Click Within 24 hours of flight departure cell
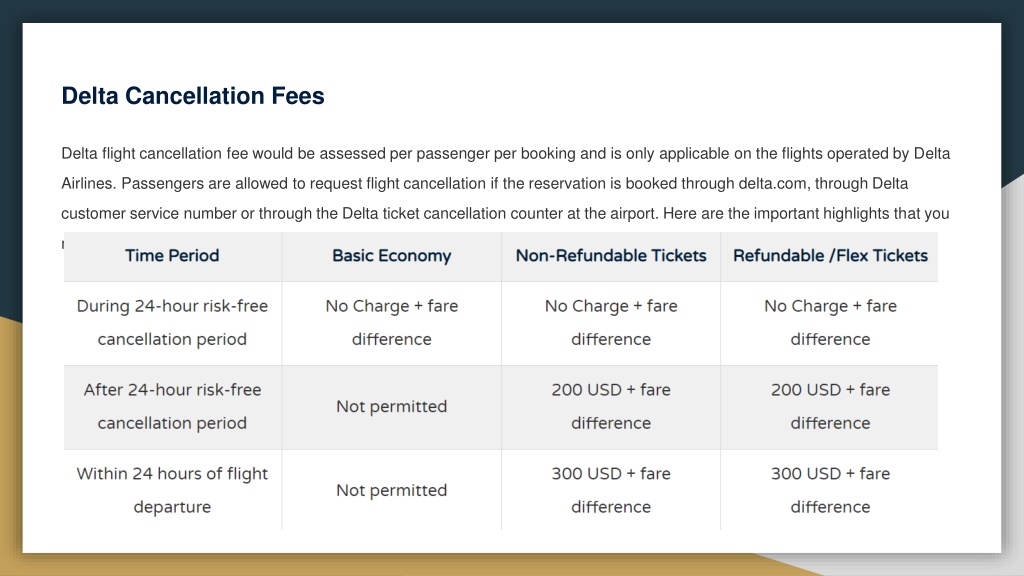 pyautogui.click(x=172, y=490)
